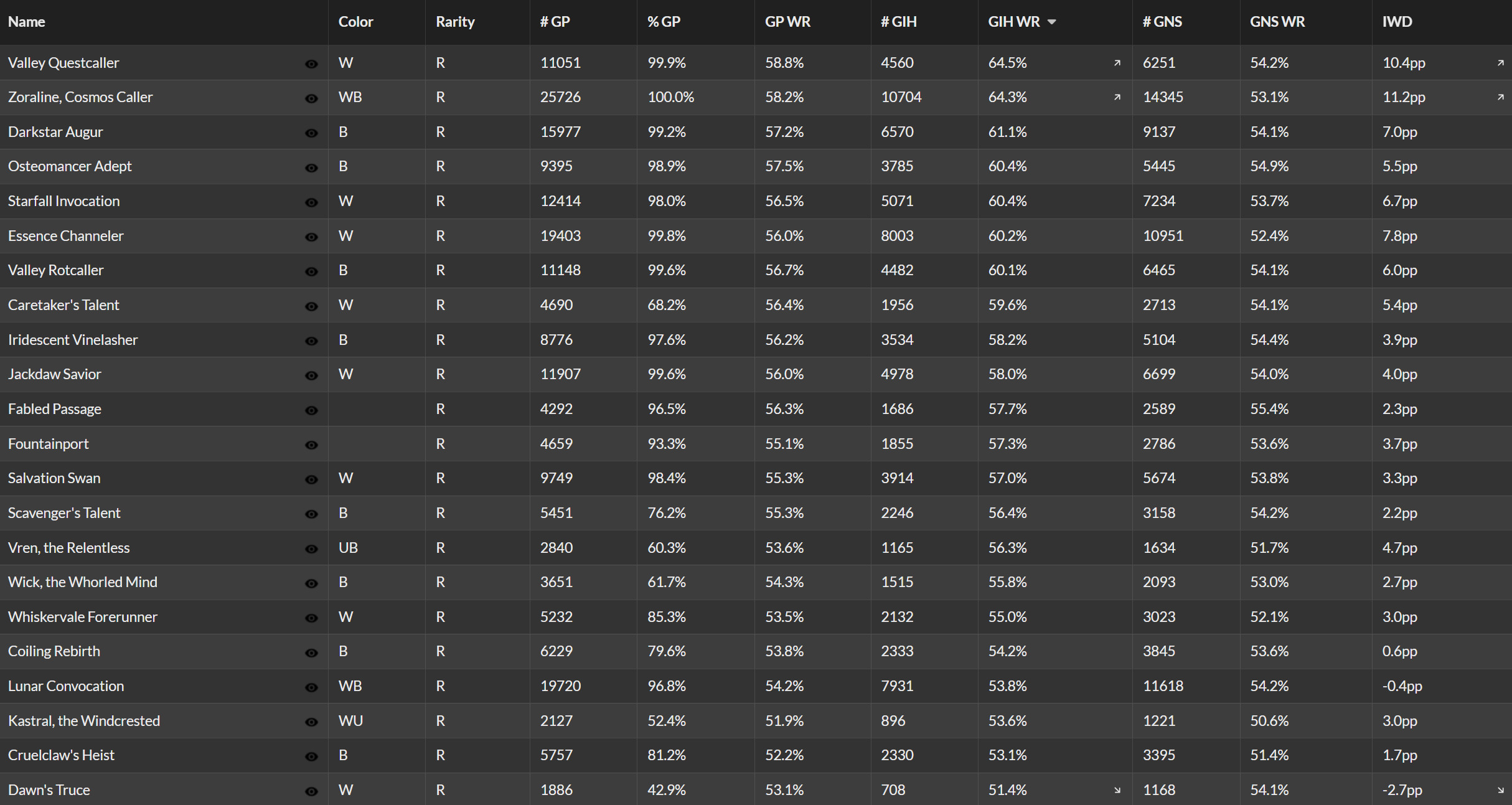This screenshot has height=805, width=1512.
Task: Toggle the eye icon on Fabled Passage row
Action: (311, 410)
